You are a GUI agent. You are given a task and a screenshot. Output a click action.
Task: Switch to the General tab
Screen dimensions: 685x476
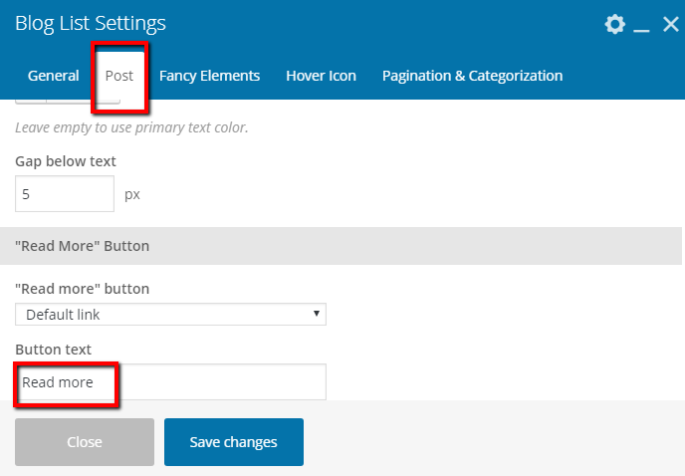[54, 76]
